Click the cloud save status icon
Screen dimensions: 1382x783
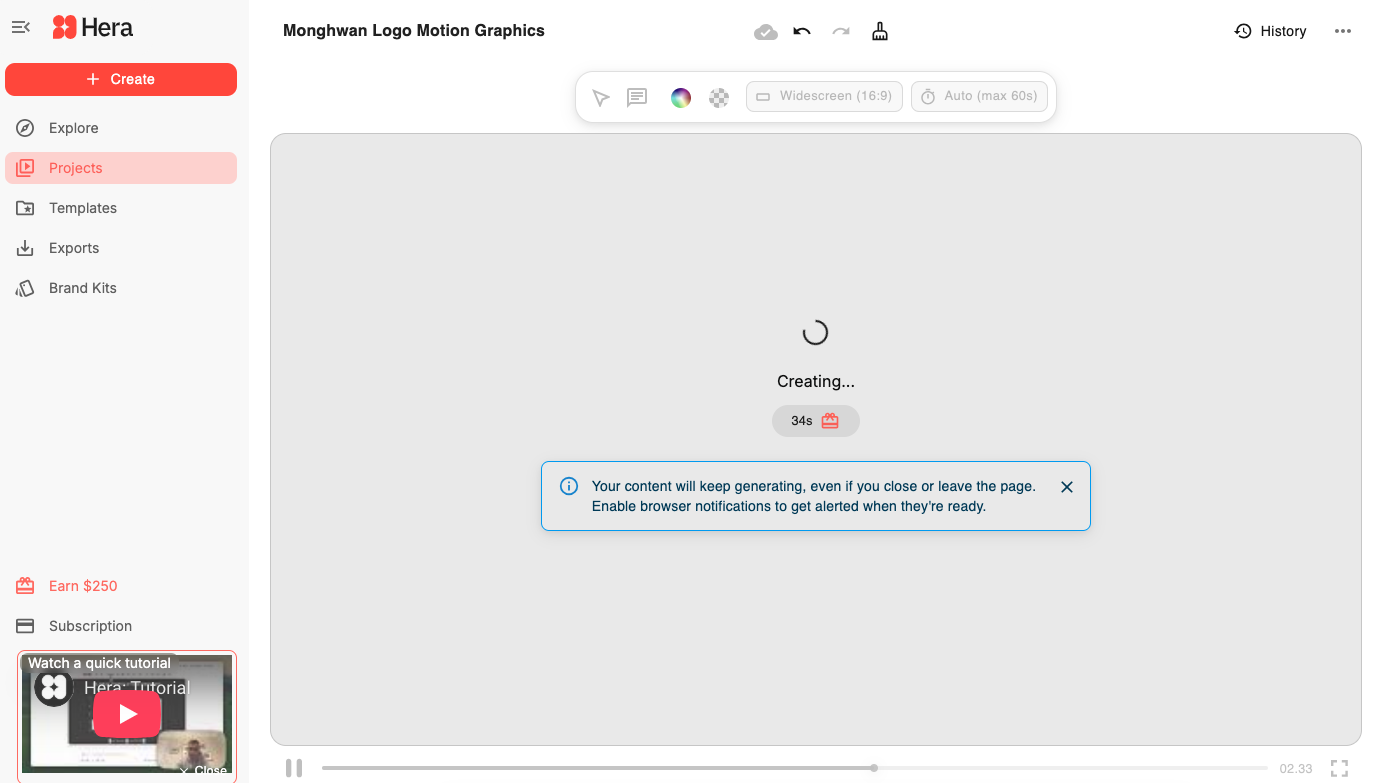pos(765,32)
